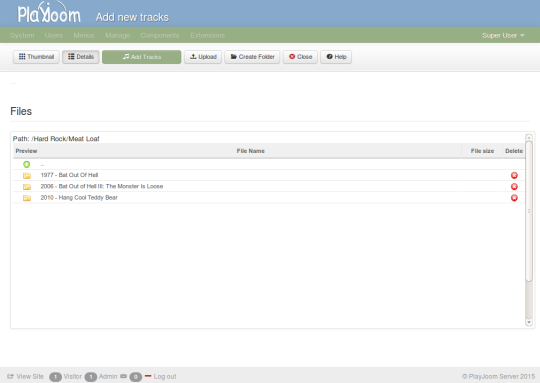
Task: Expand the Super User dropdown
Action: 503,35
